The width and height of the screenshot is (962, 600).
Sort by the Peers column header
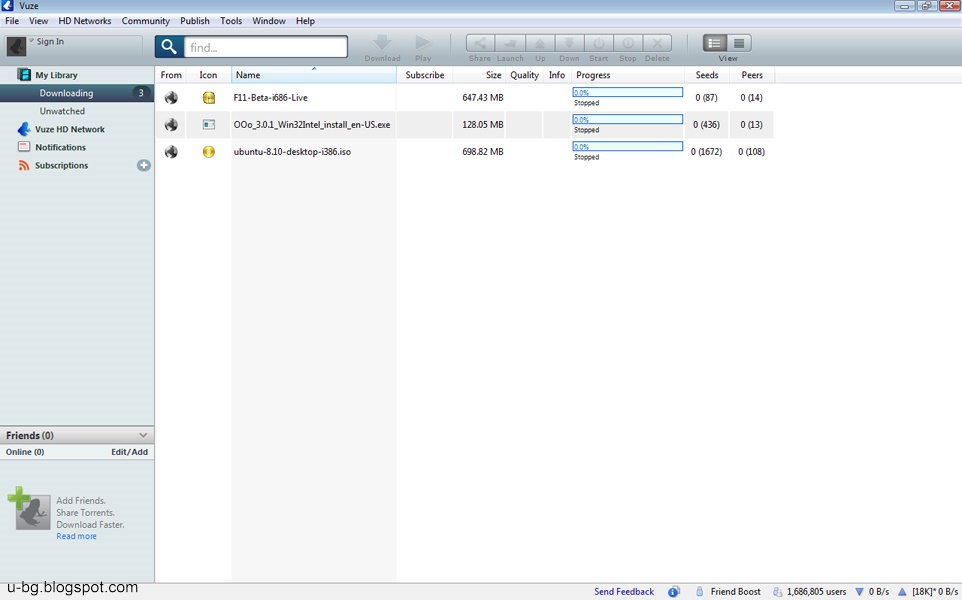click(752, 75)
